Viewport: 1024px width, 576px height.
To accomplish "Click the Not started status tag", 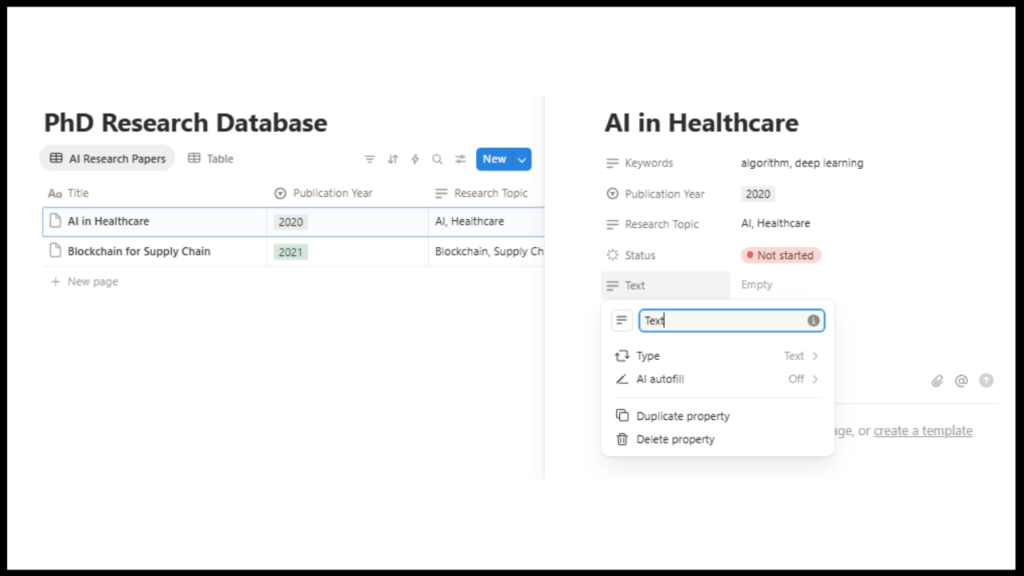I will click(780, 255).
